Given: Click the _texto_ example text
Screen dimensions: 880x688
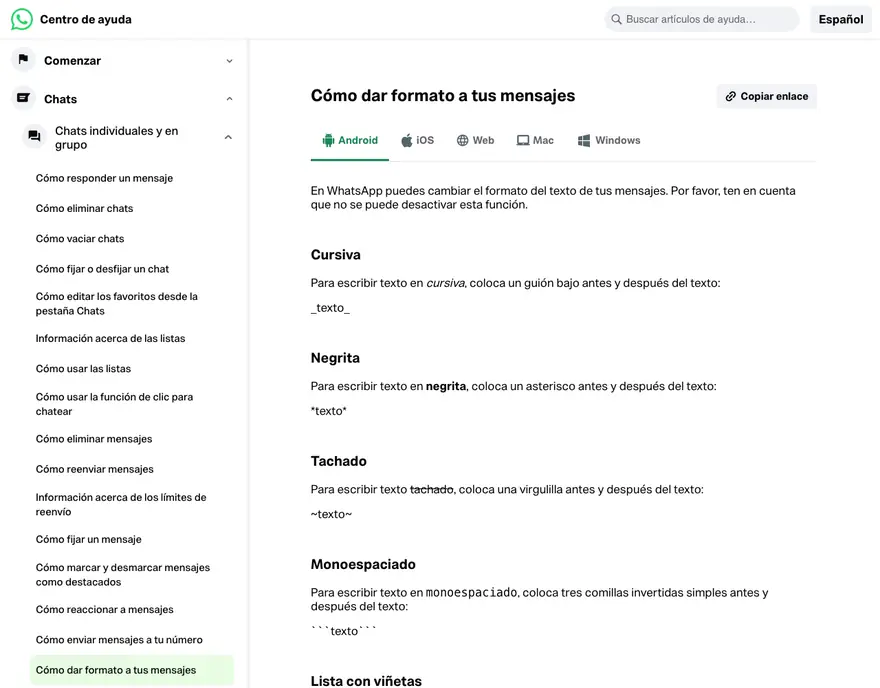Looking at the screenshot, I should pos(330,308).
